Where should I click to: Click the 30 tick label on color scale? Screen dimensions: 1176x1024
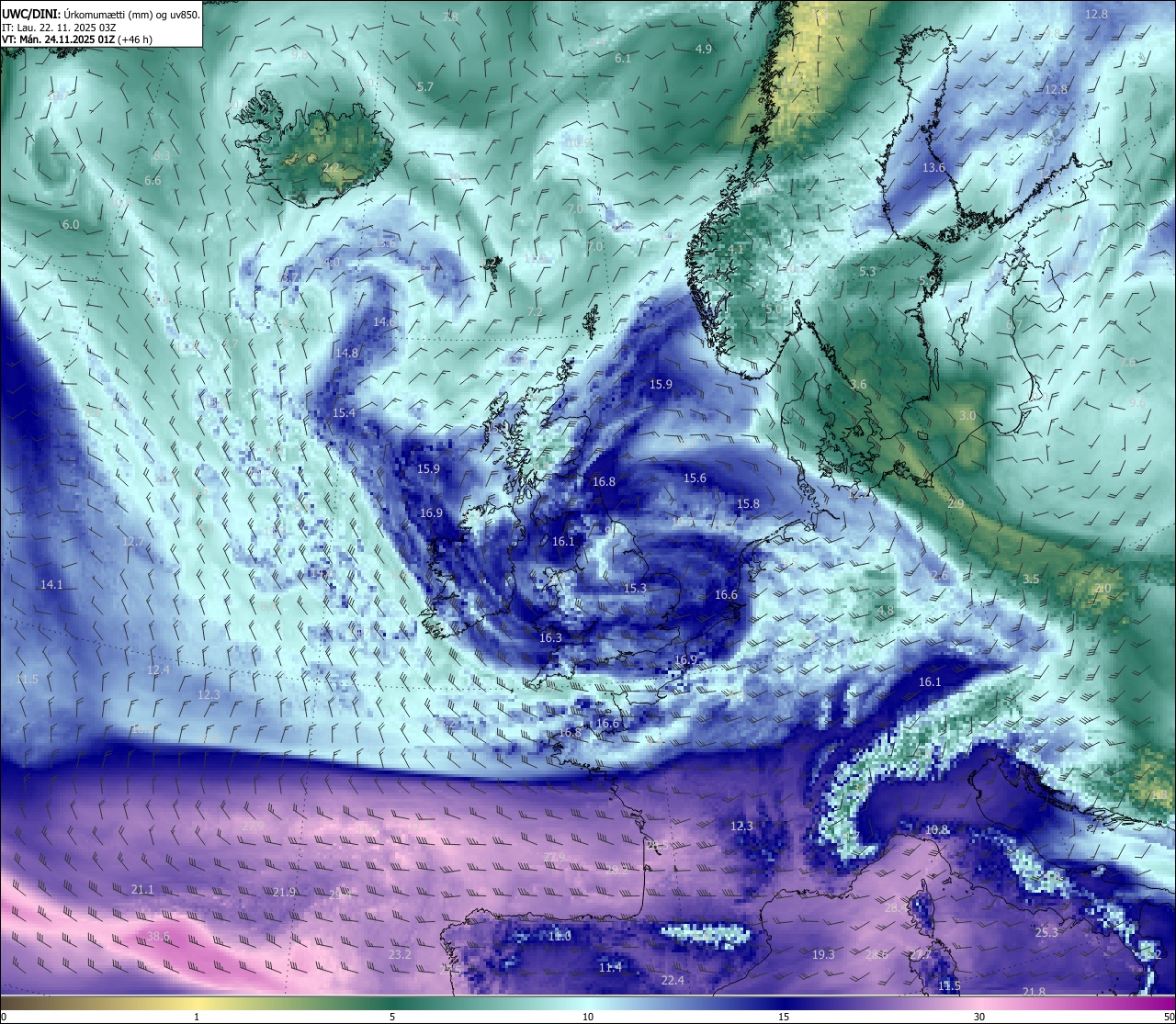coord(979,1017)
